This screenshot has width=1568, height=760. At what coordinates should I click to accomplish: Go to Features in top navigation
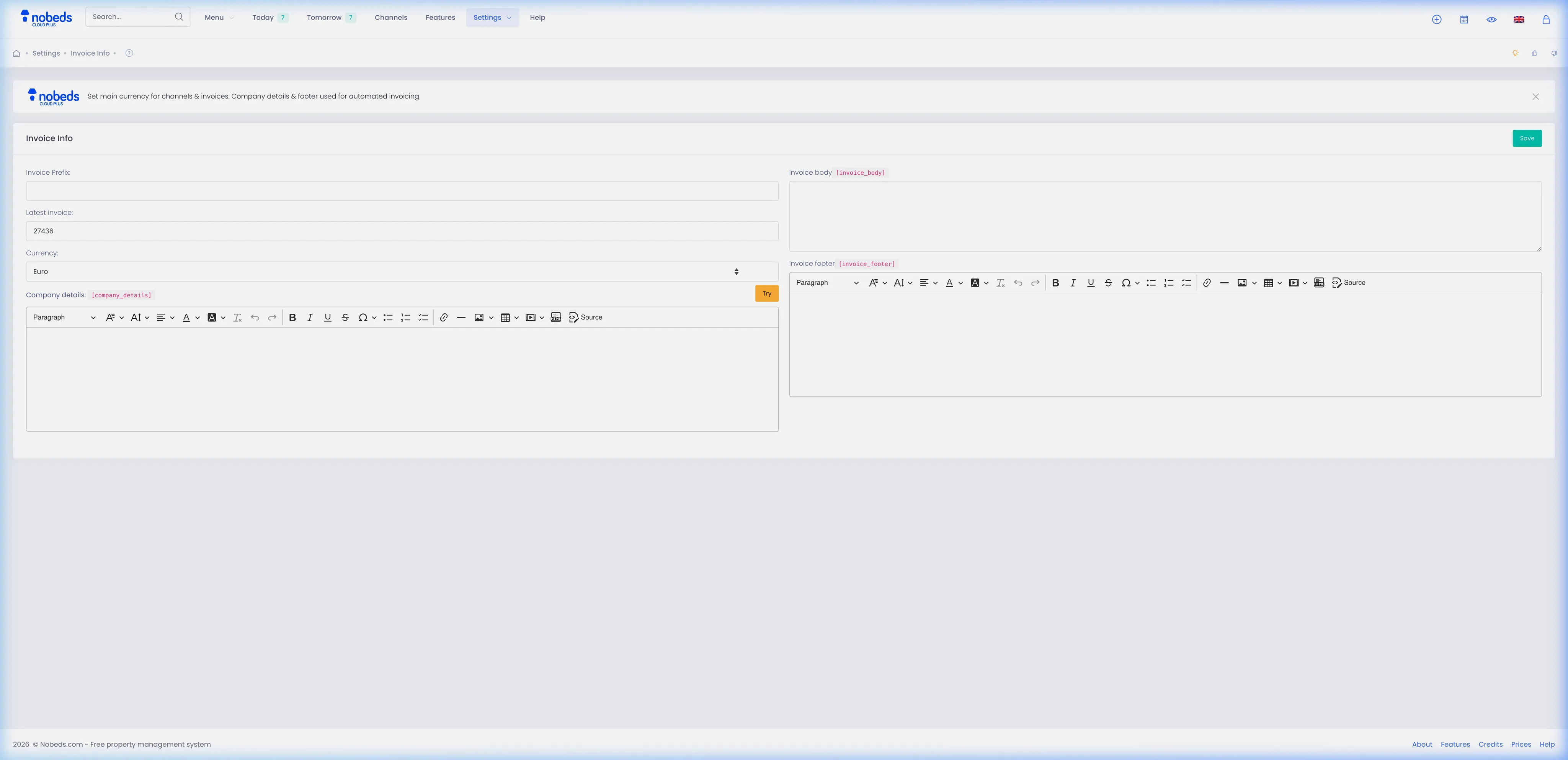440,18
